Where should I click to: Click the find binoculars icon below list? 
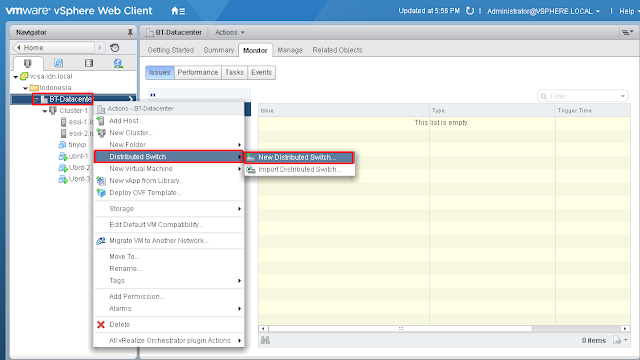tap(265, 340)
